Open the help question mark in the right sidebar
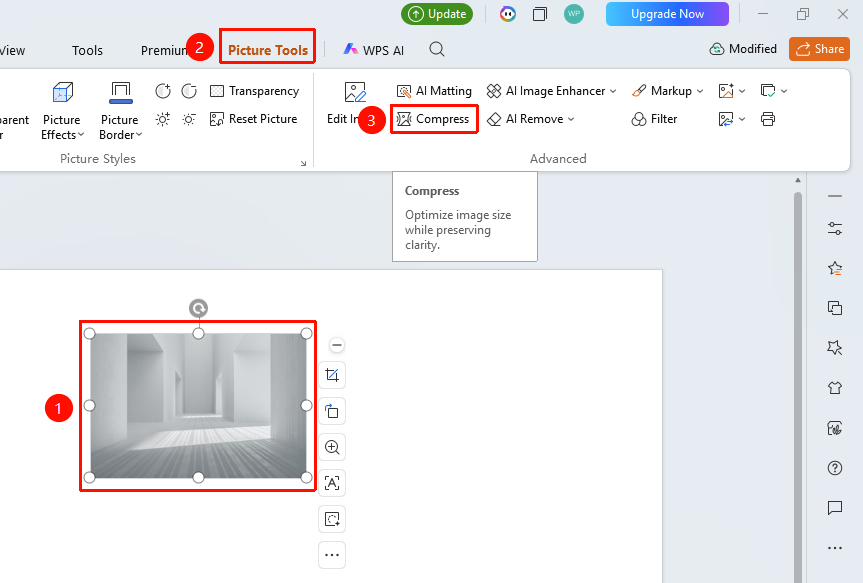 pyautogui.click(x=835, y=468)
